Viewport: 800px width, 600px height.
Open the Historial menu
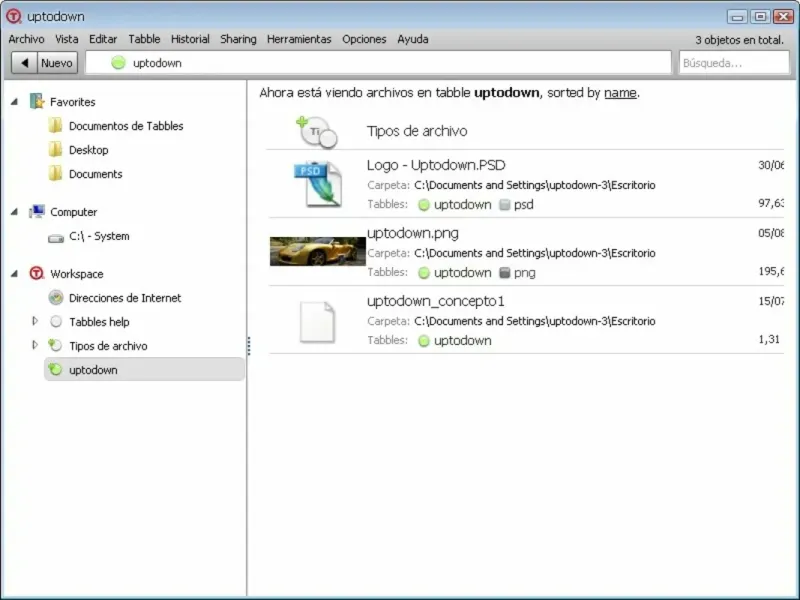[190, 39]
